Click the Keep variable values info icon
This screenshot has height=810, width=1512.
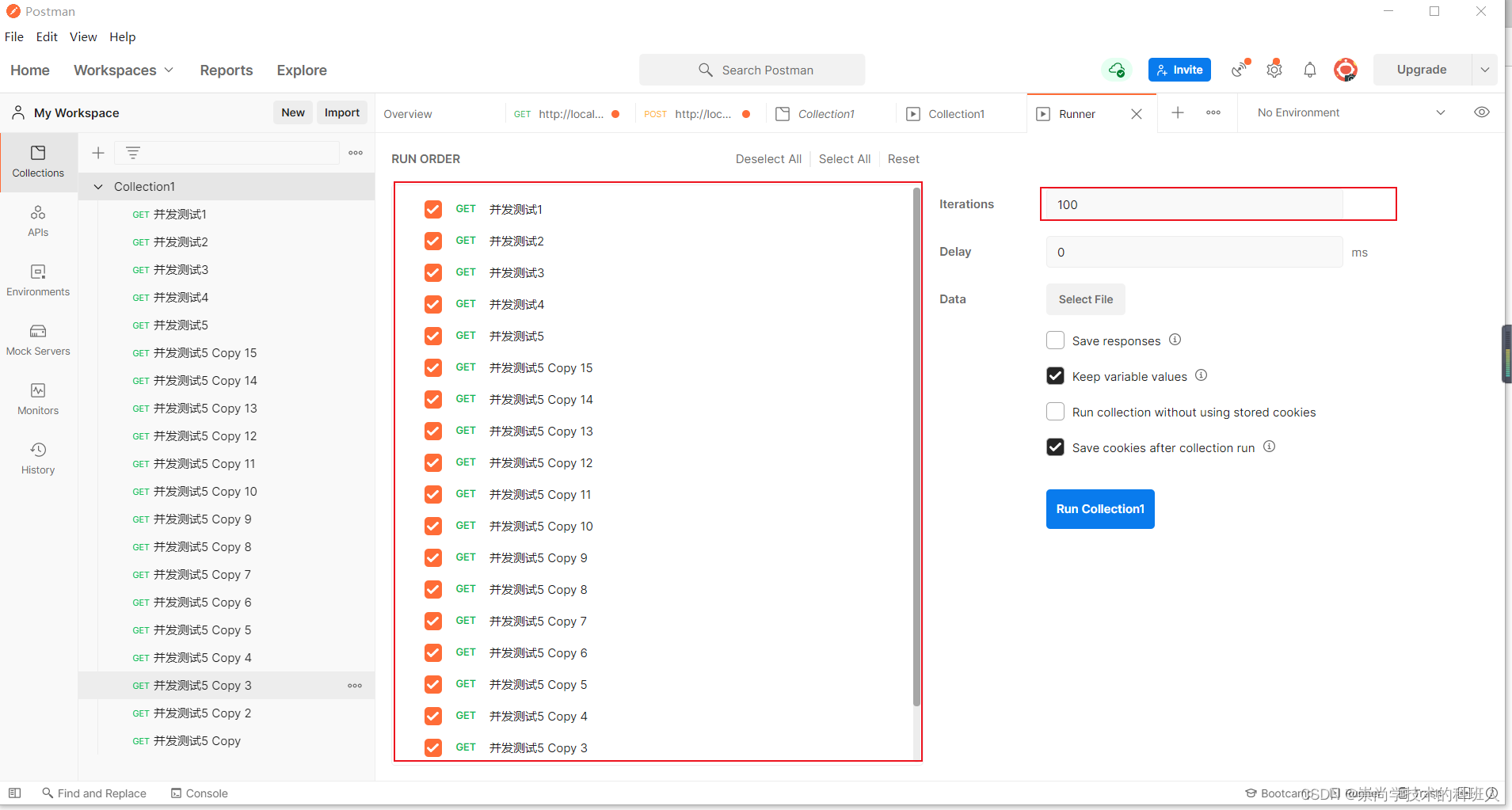click(1202, 375)
